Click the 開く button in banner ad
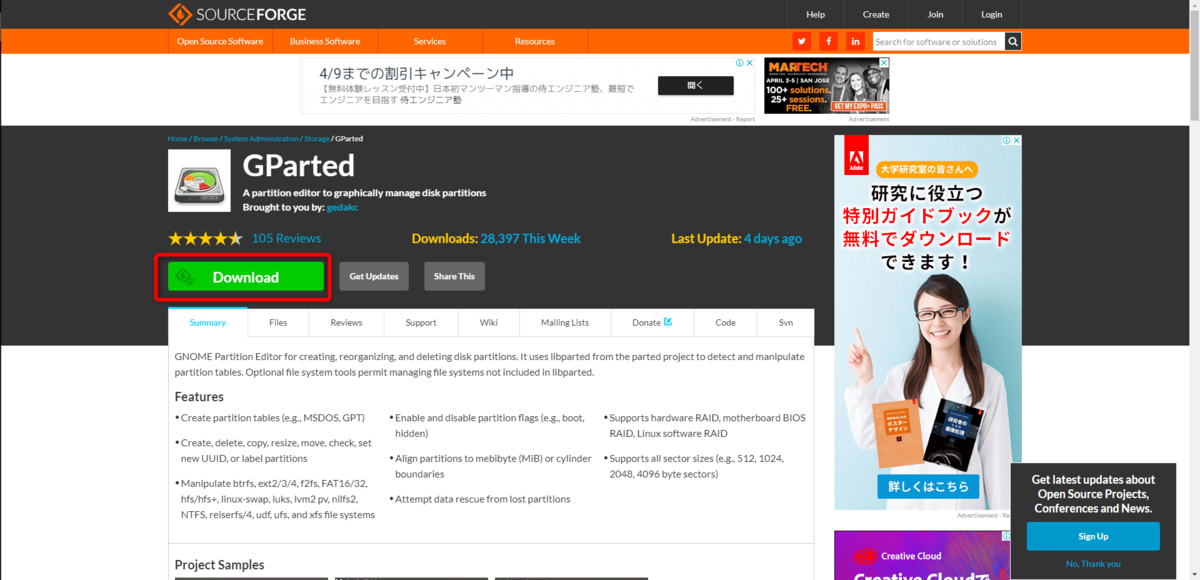 695,85
